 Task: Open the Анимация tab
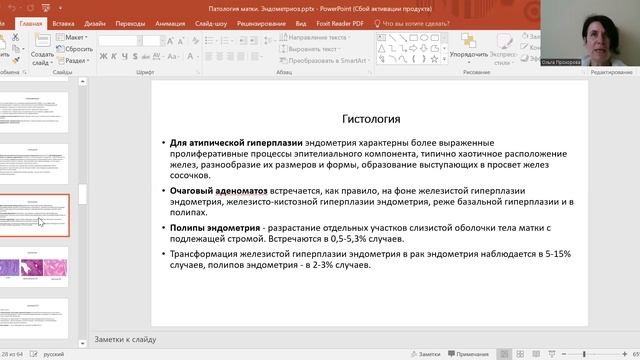coord(170,24)
